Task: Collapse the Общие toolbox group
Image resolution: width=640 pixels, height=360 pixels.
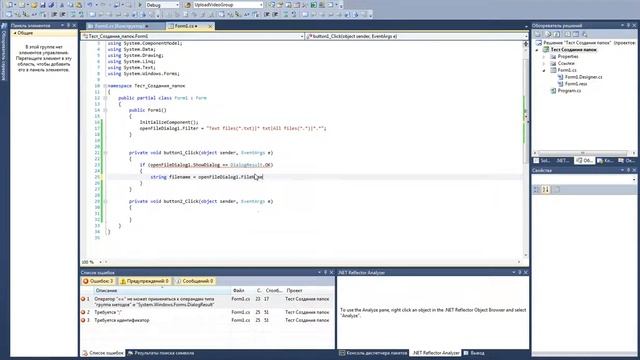Action: click(16, 33)
